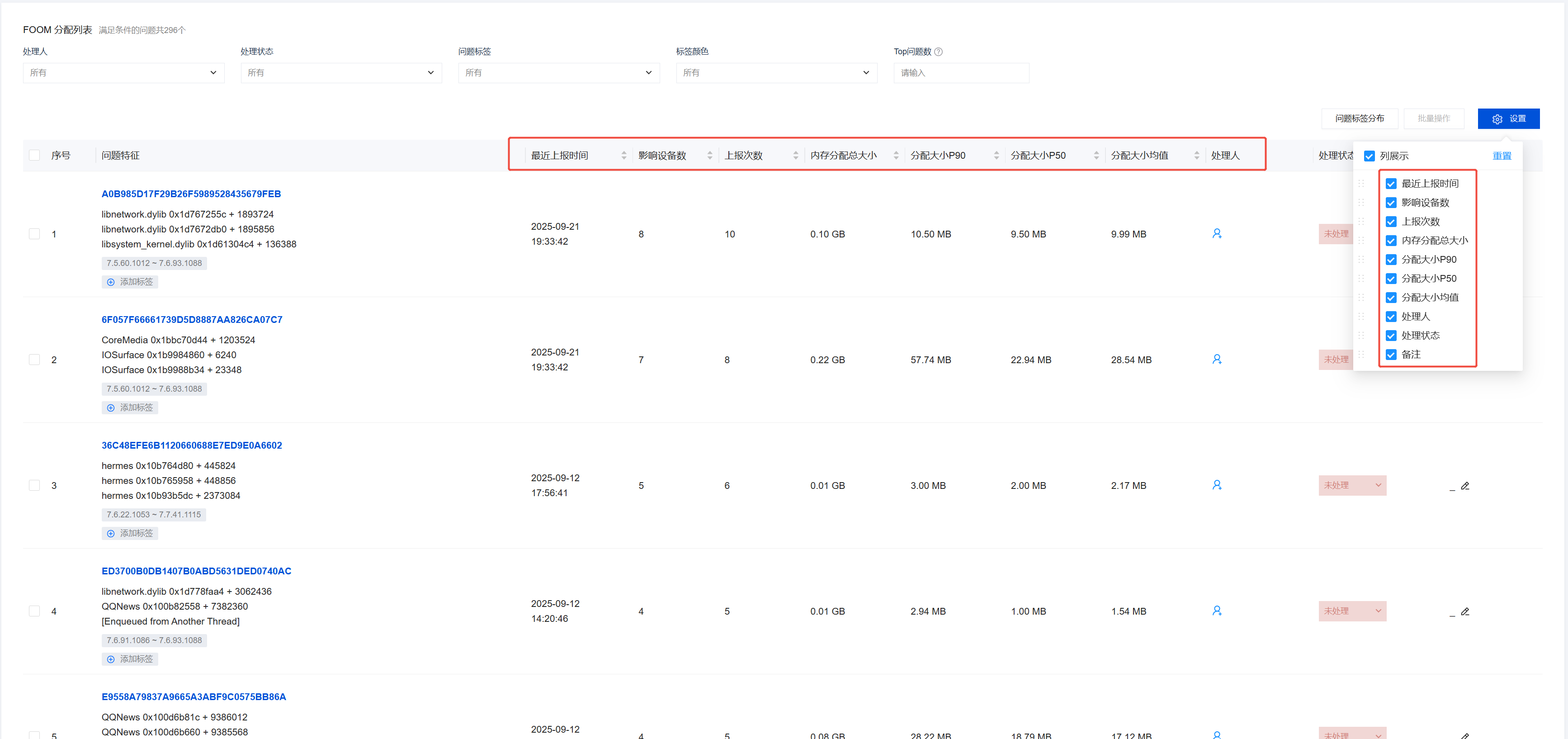Open issue link A0B985D17F29B26F5989528435679FEB
This screenshot has width=1568, height=739.
[x=191, y=194]
